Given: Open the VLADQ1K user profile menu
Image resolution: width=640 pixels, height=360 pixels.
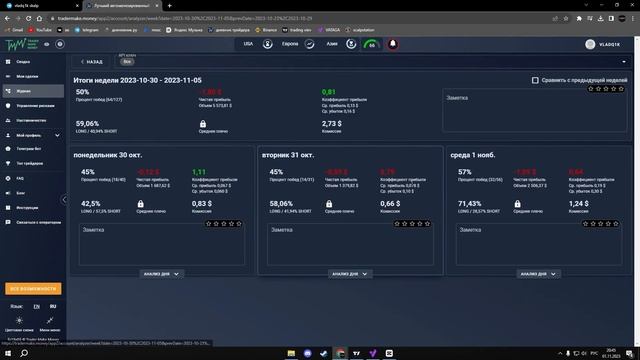Looking at the screenshot, I should tap(602, 44).
